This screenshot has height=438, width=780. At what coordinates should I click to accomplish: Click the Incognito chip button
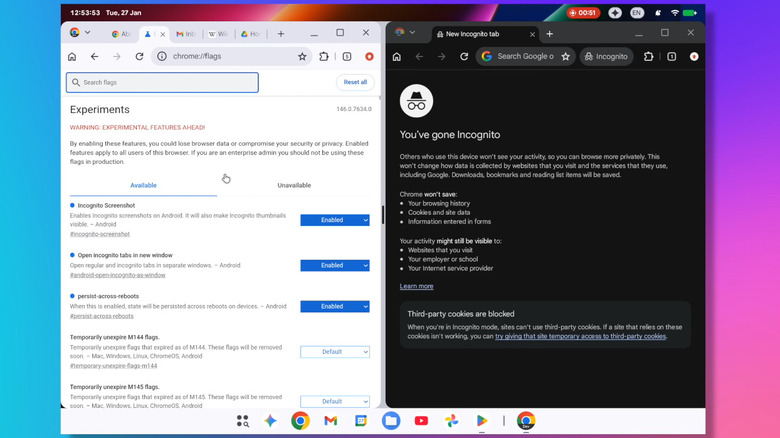tap(606, 57)
